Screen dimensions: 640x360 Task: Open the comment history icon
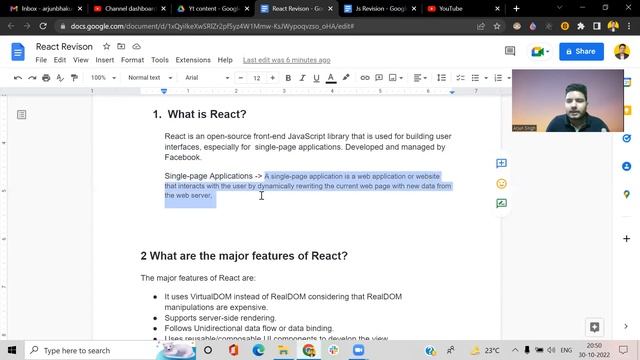(510, 51)
